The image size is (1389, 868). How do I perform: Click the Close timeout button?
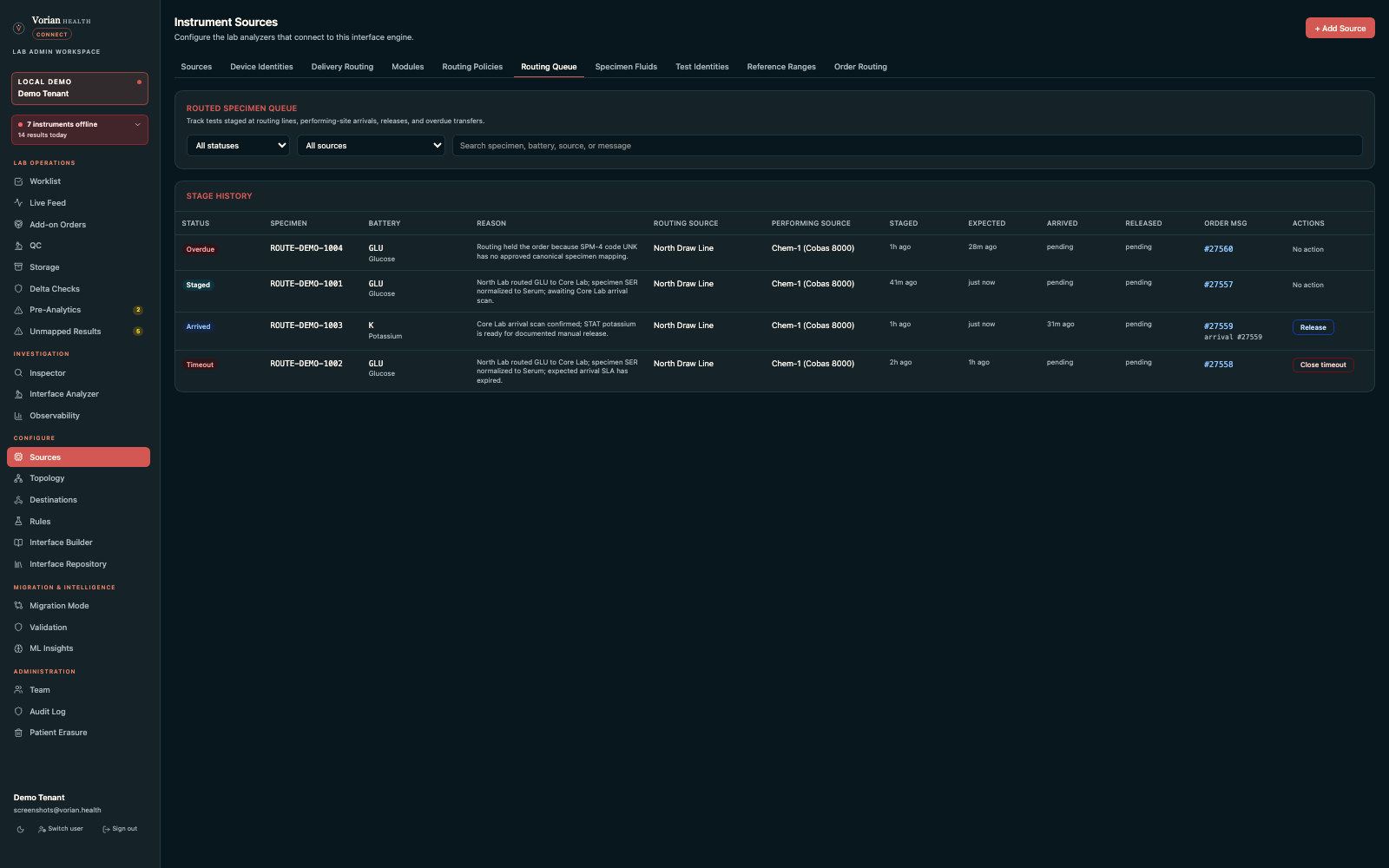pyautogui.click(x=1323, y=365)
